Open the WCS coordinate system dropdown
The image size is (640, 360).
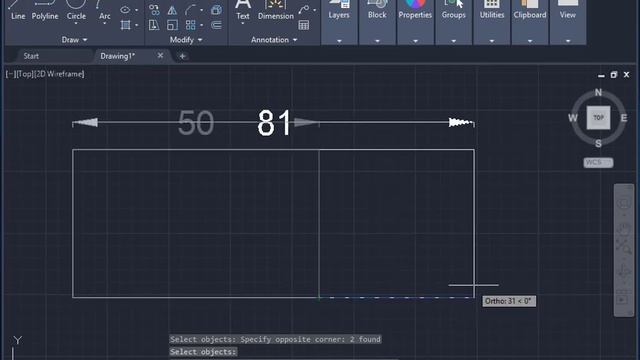(598, 162)
